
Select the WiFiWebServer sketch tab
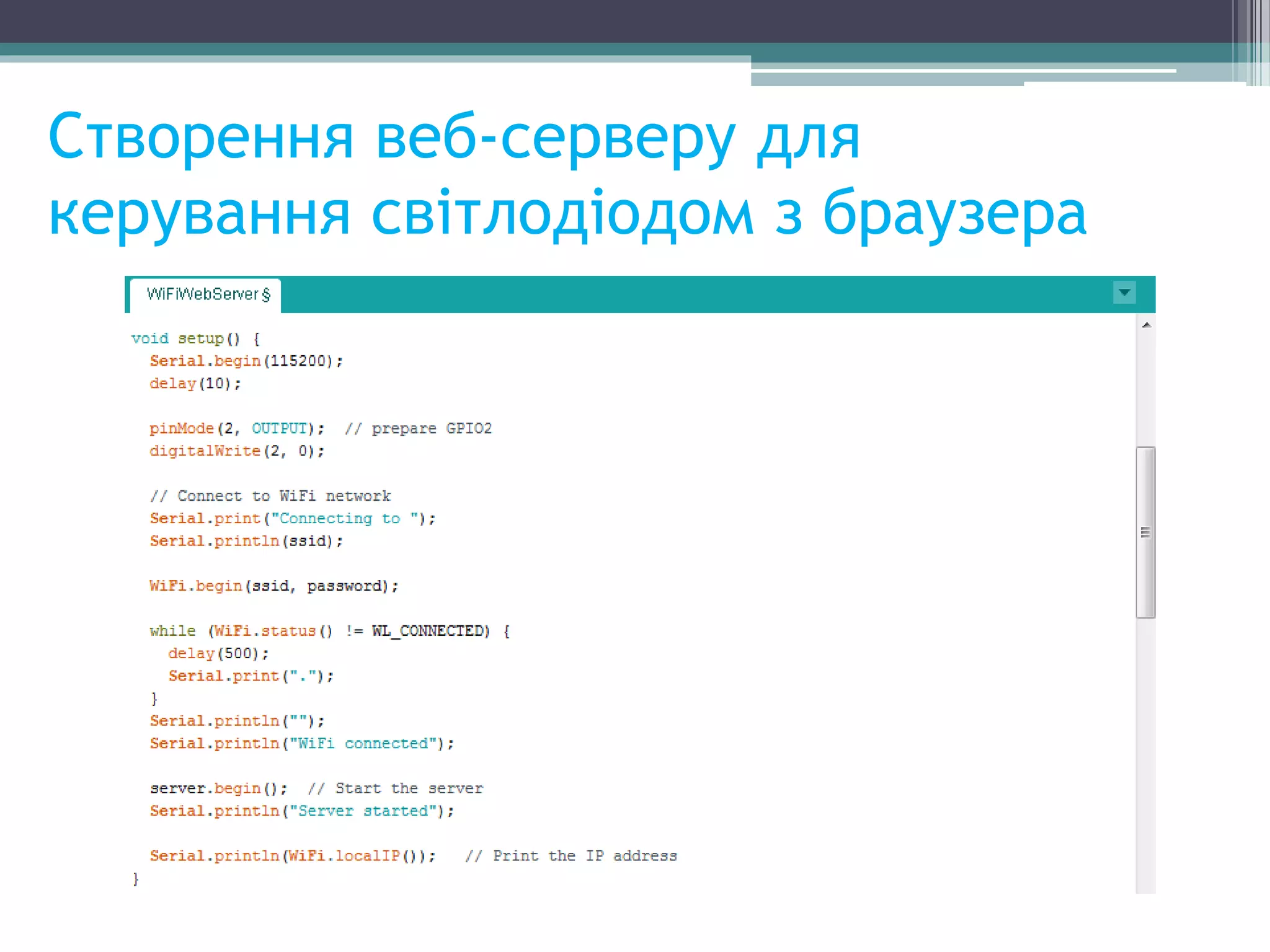(x=206, y=294)
